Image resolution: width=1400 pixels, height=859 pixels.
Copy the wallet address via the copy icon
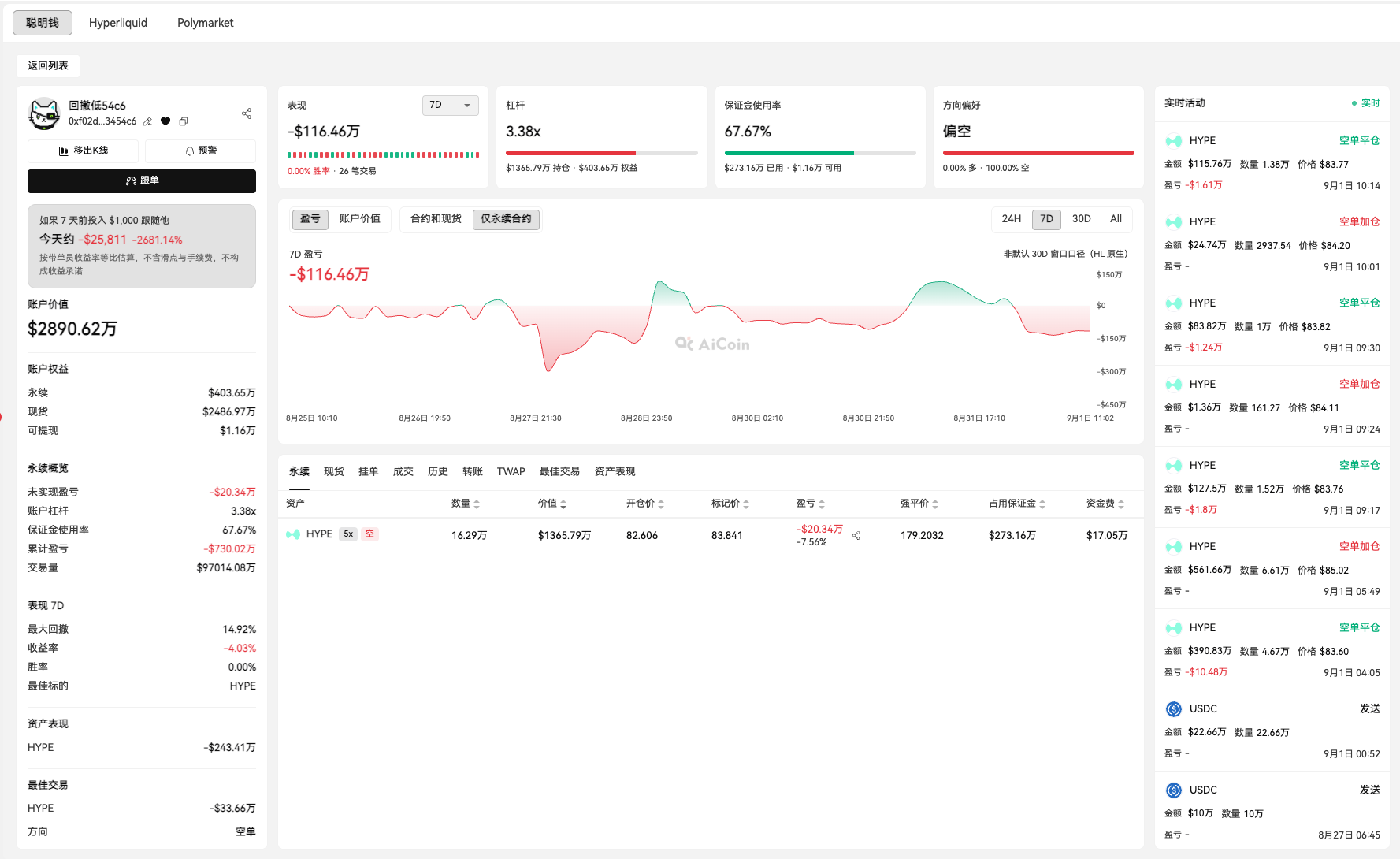pos(184,121)
